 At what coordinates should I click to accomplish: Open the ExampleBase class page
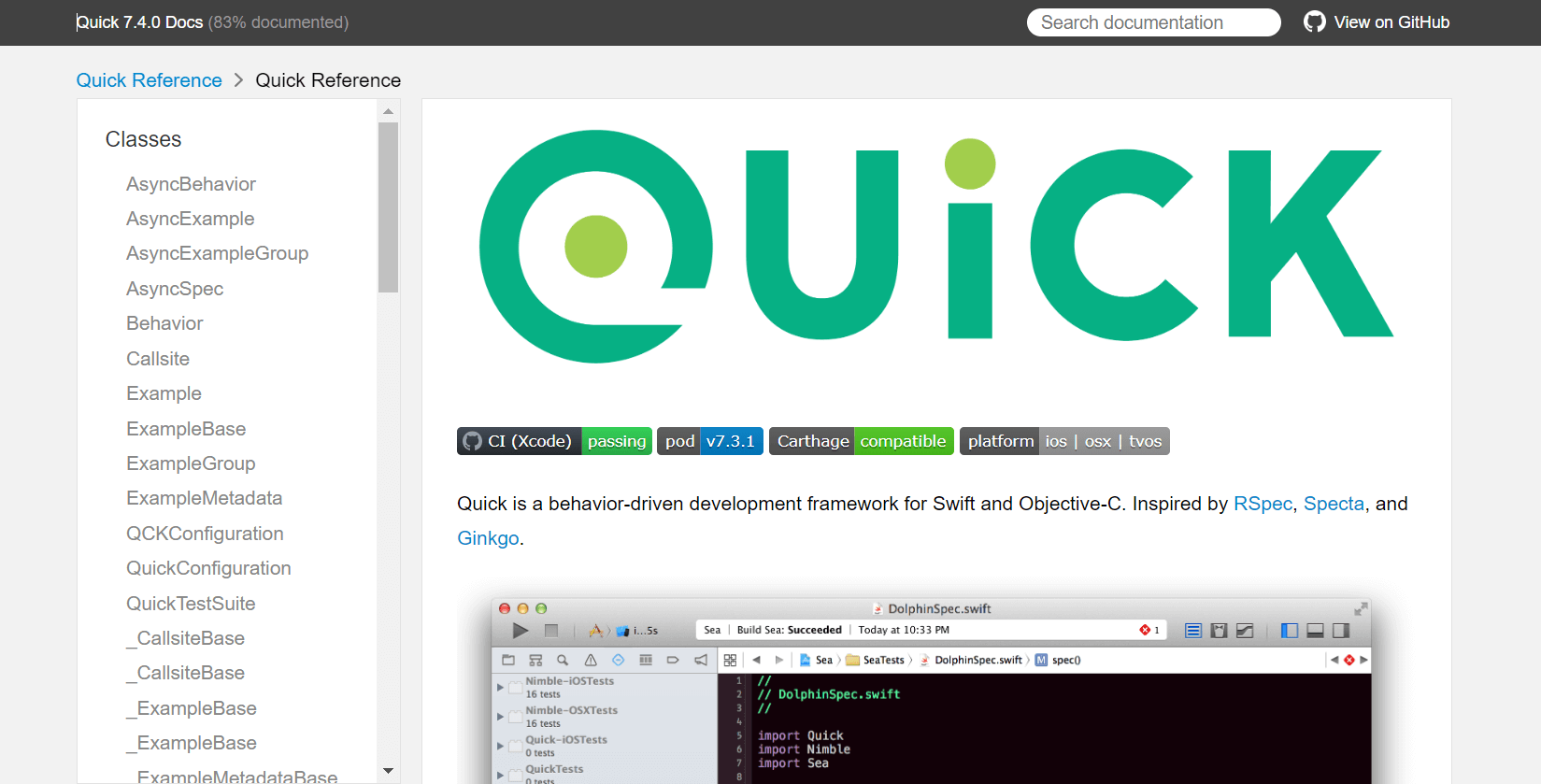coord(186,429)
